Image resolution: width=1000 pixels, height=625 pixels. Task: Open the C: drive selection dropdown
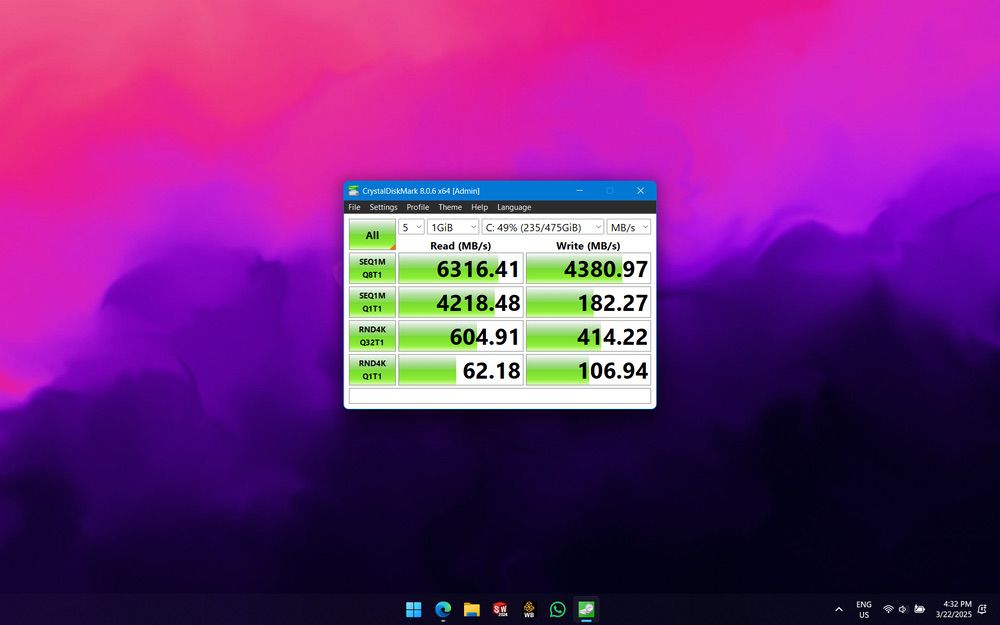[x=543, y=227]
